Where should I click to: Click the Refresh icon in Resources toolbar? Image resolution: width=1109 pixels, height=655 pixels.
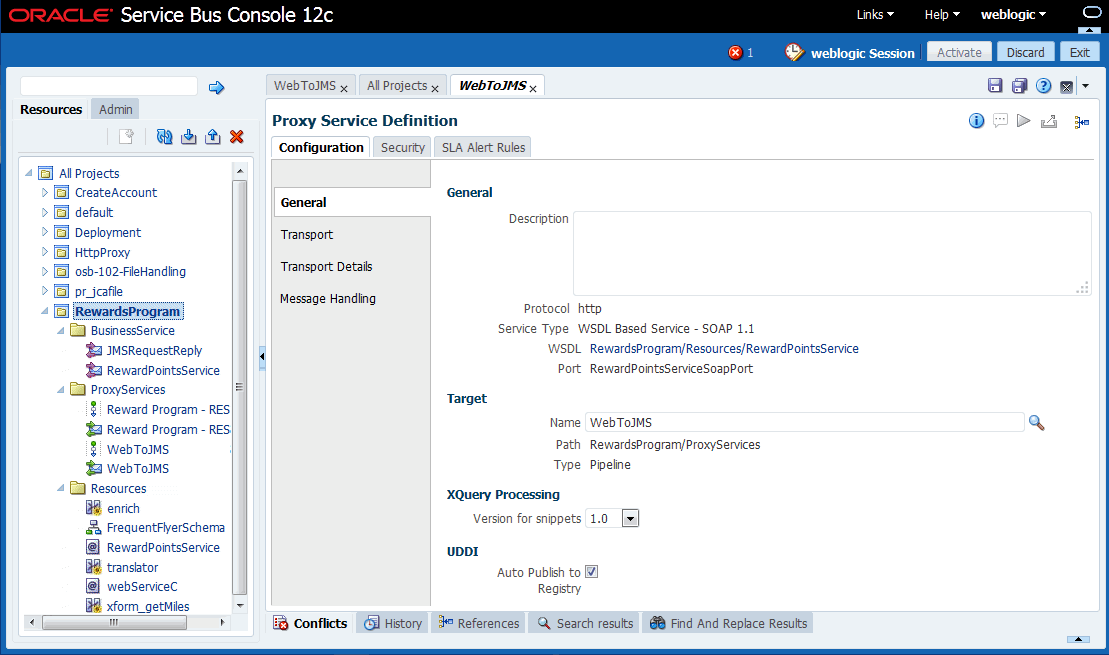pos(164,137)
